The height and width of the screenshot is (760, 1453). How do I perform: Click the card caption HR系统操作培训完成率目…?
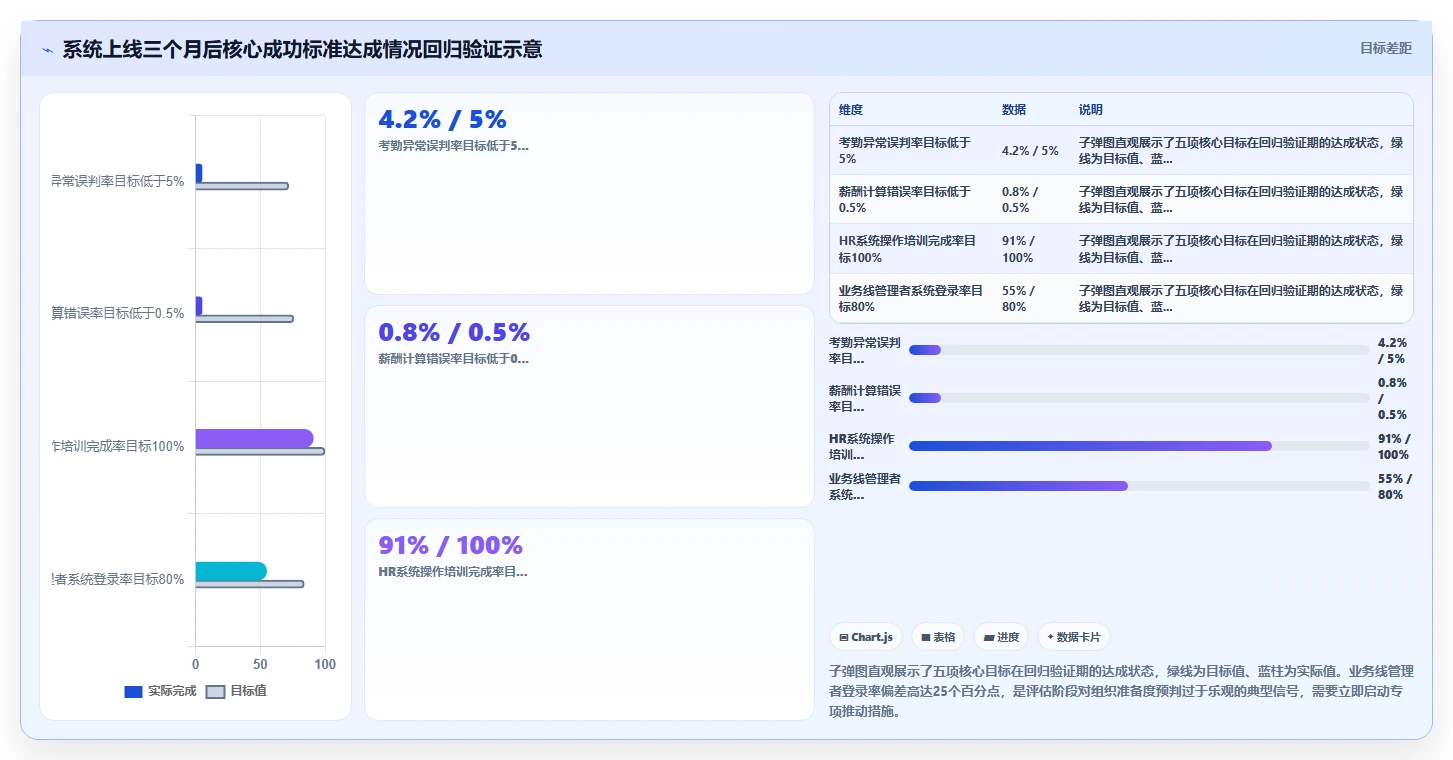point(452,572)
